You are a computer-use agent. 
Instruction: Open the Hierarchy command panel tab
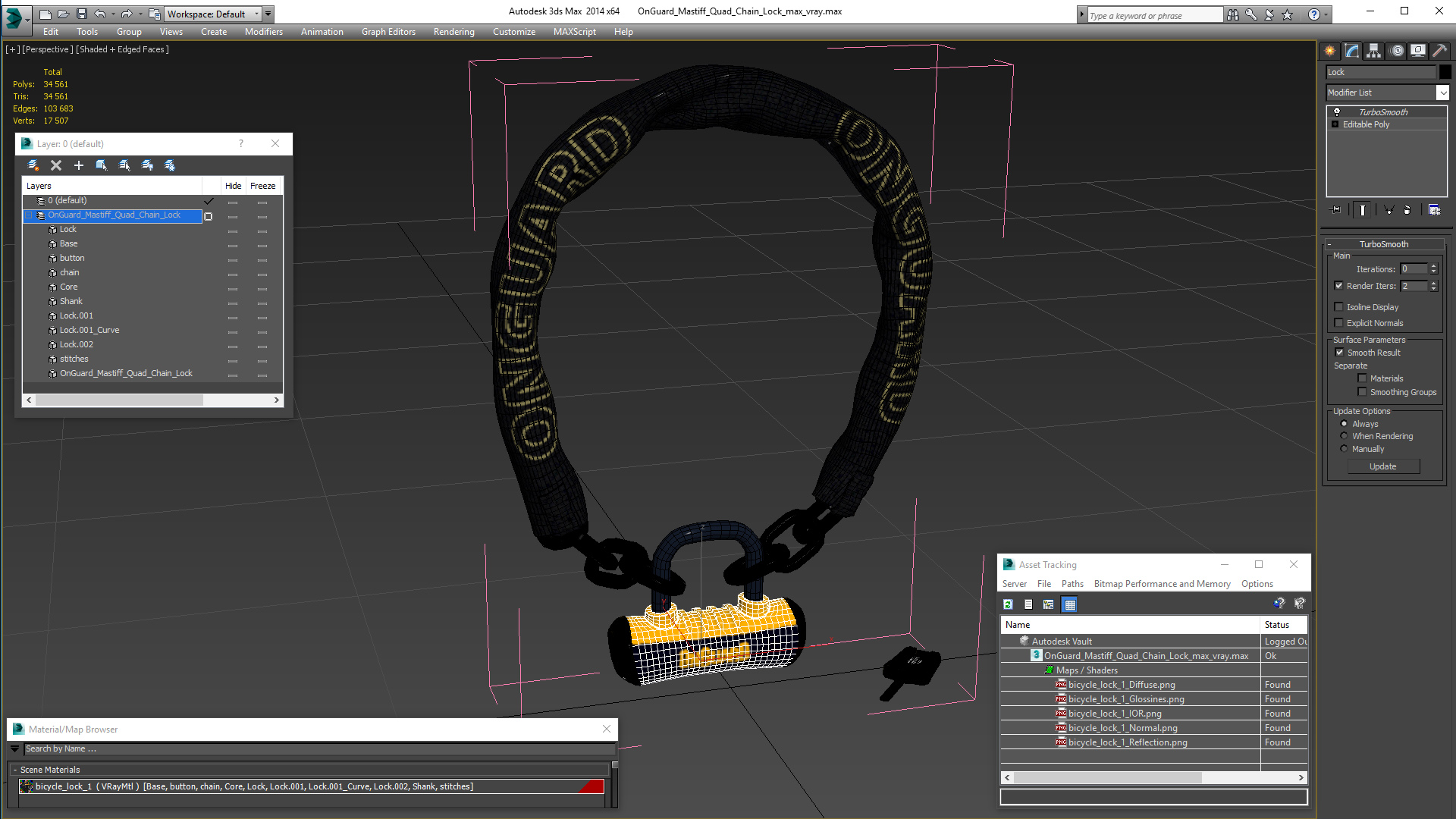pyautogui.click(x=1373, y=51)
